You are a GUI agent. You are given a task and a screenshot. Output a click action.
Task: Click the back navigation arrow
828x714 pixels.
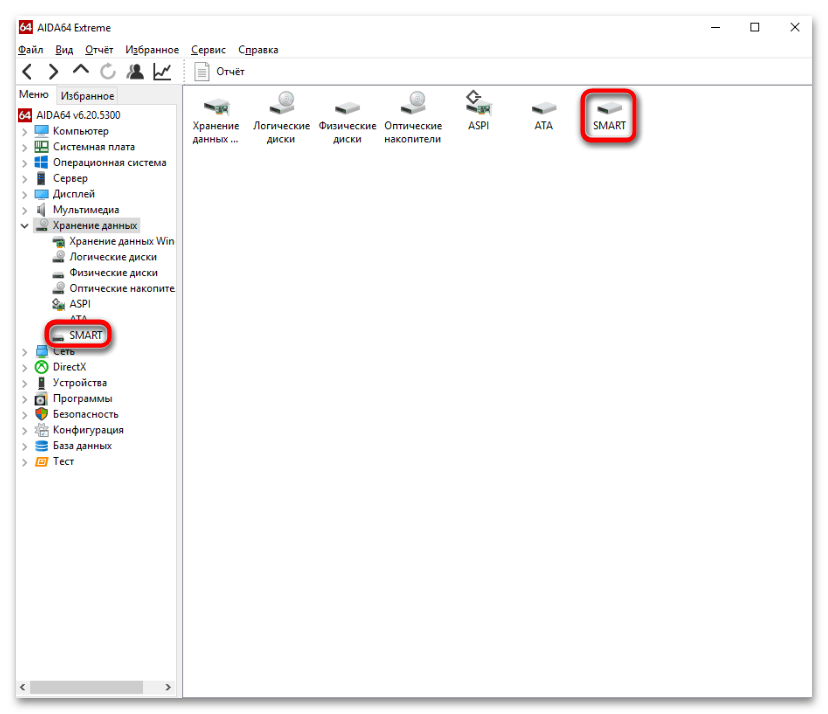[x=27, y=71]
